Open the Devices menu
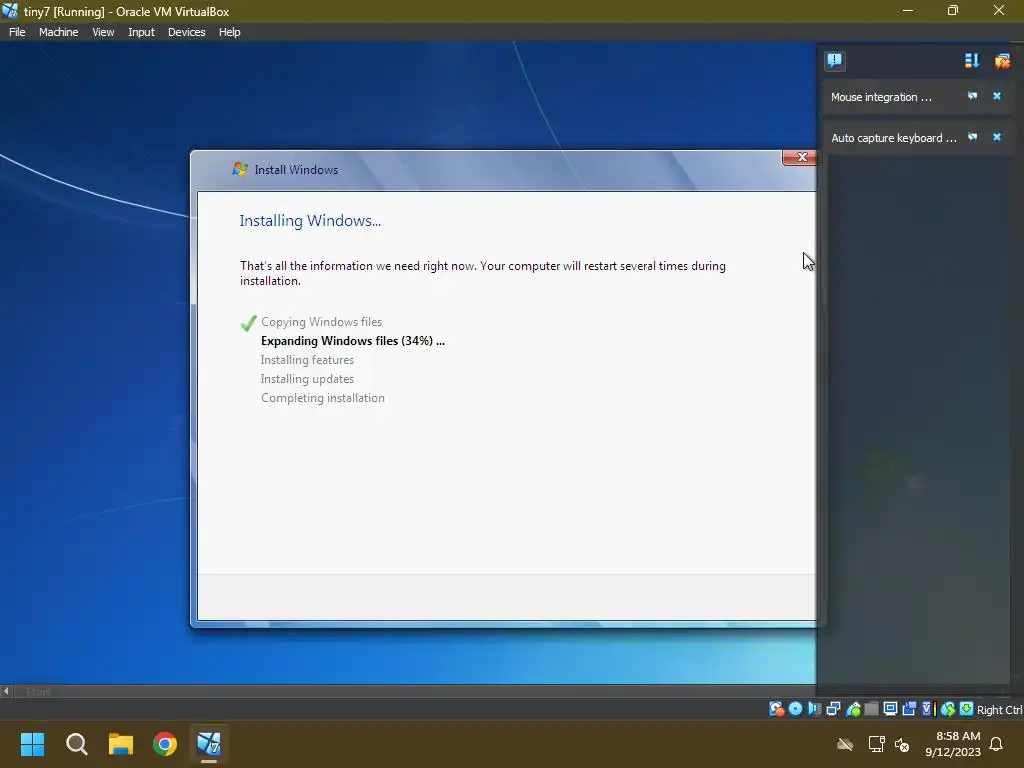Screen dimensions: 1024x768 186,32
